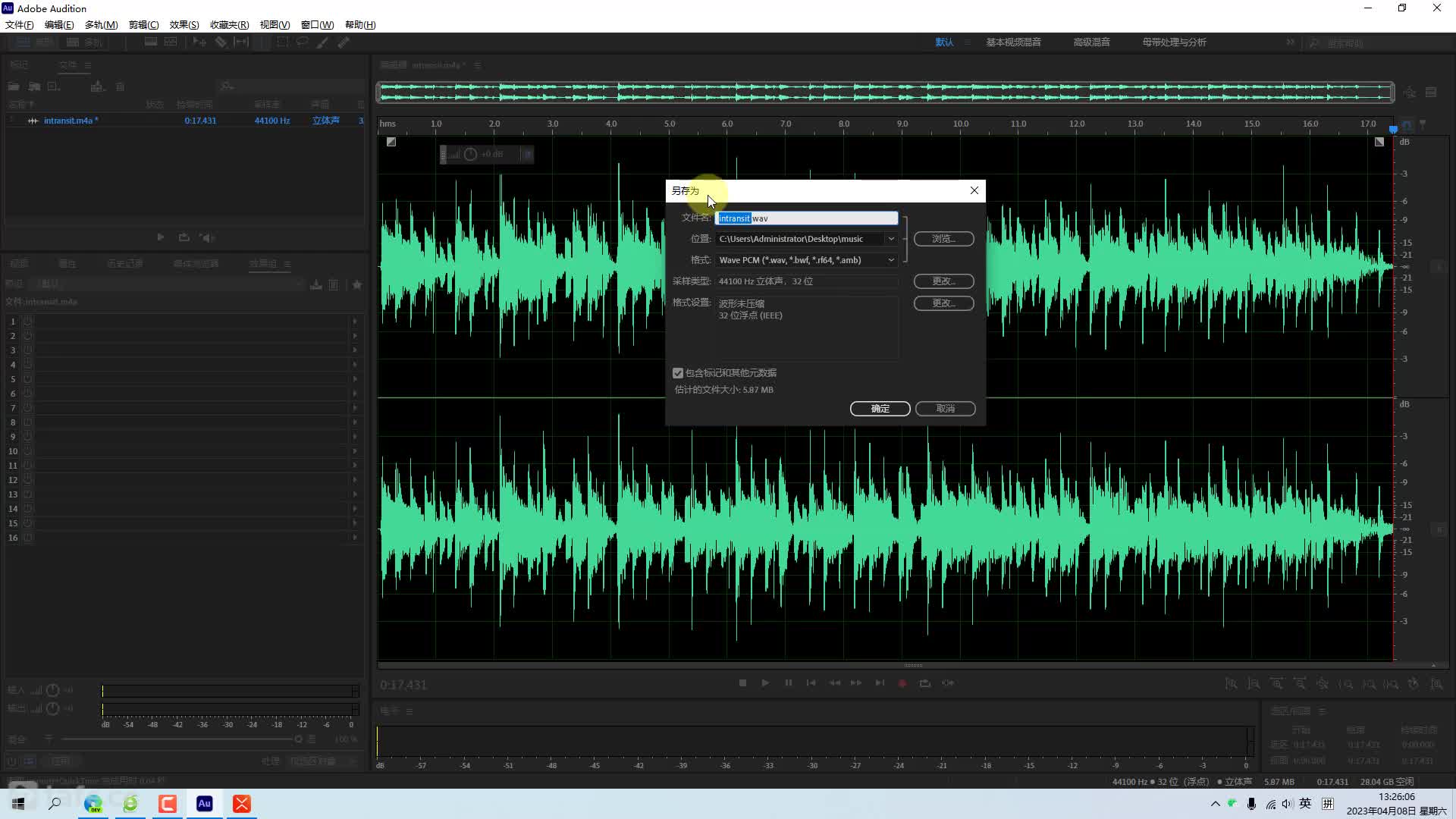Screen dimensions: 1456x819
Task: Expand the workspace overflow chevrons
Action: coord(1290,42)
